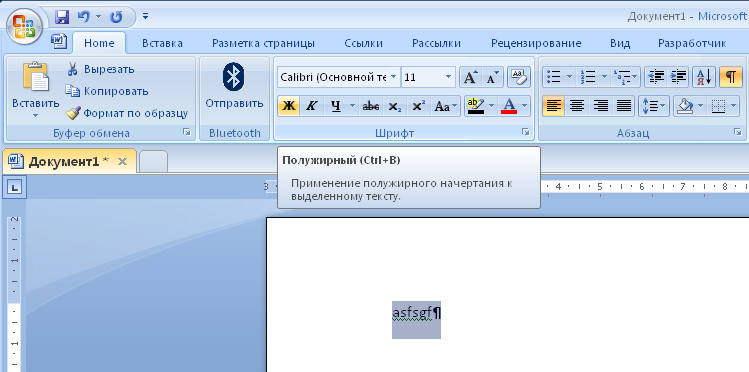Apply bulleted list

(554, 77)
